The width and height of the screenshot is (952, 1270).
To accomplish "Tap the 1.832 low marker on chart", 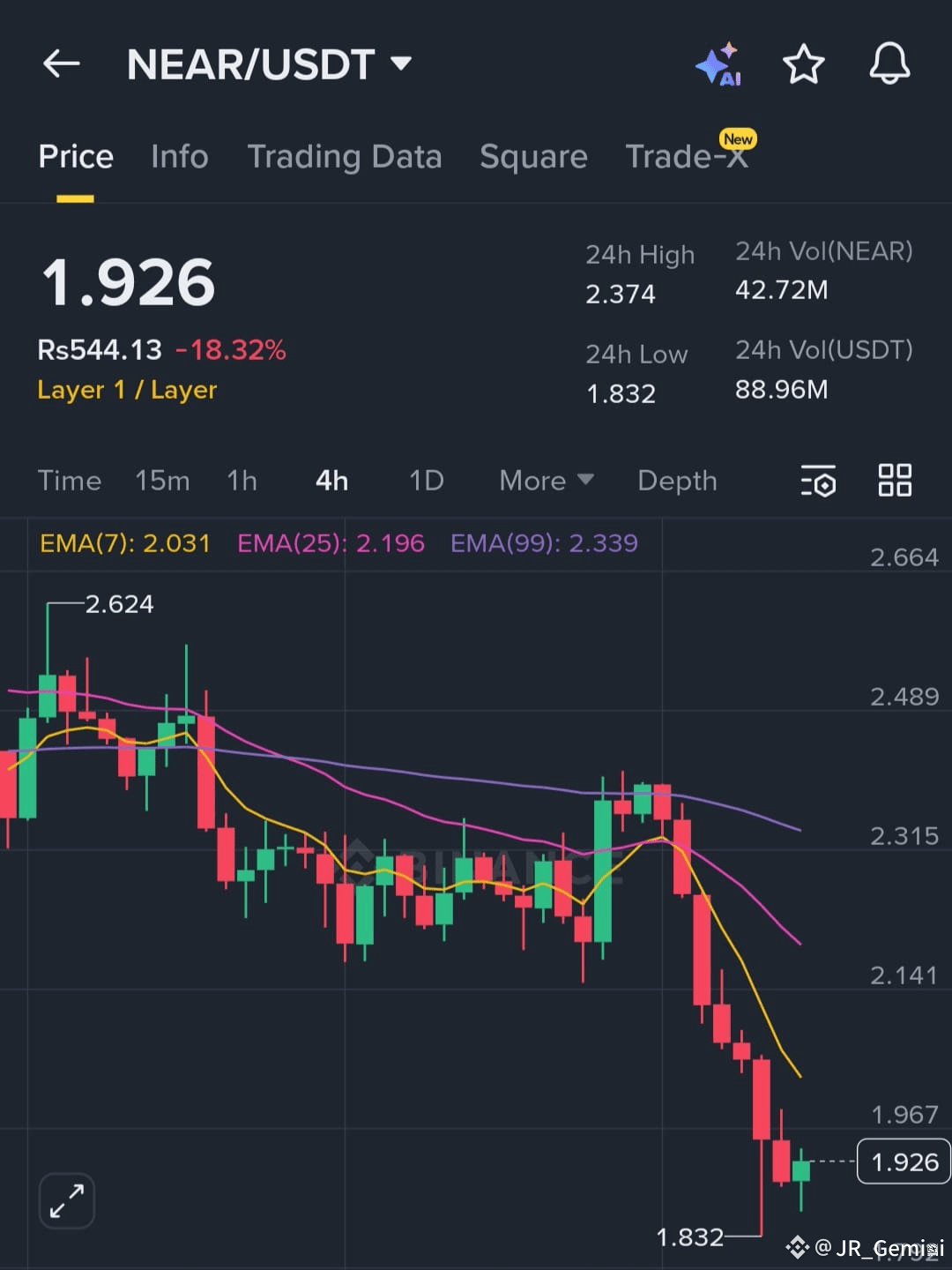I will [690, 1237].
